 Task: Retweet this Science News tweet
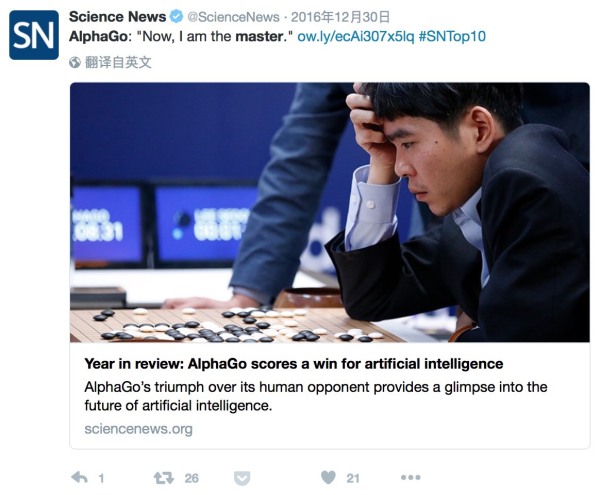(x=163, y=478)
